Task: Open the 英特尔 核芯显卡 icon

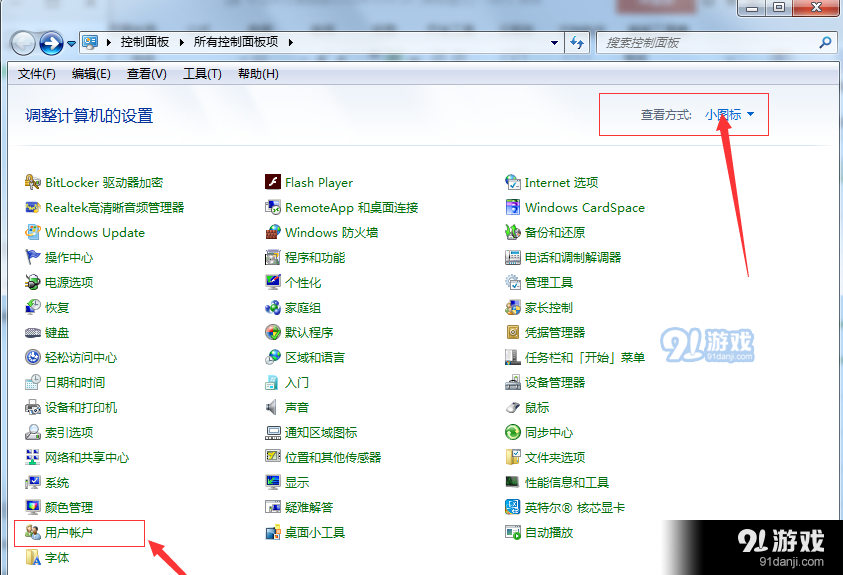Action: pyautogui.click(x=512, y=507)
